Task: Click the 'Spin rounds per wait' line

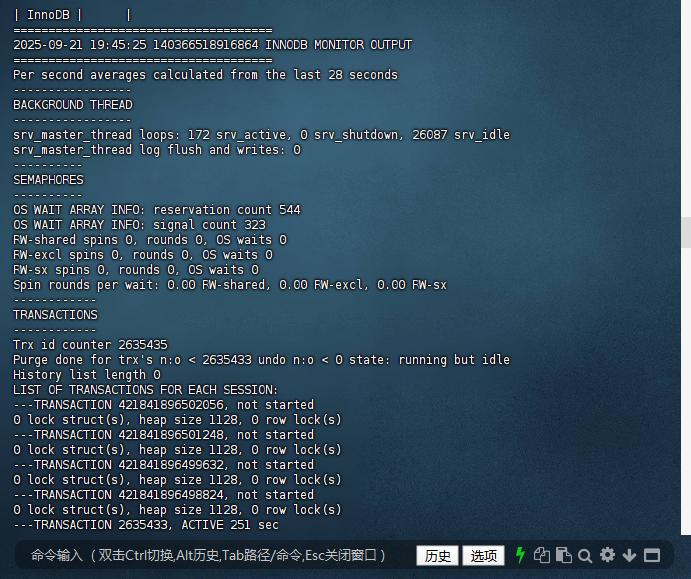Action: coord(230,285)
